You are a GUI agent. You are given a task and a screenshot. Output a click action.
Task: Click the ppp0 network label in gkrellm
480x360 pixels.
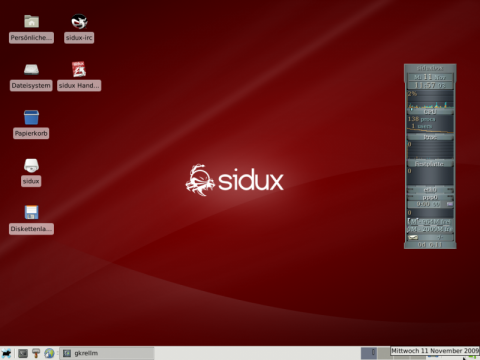point(430,197)
